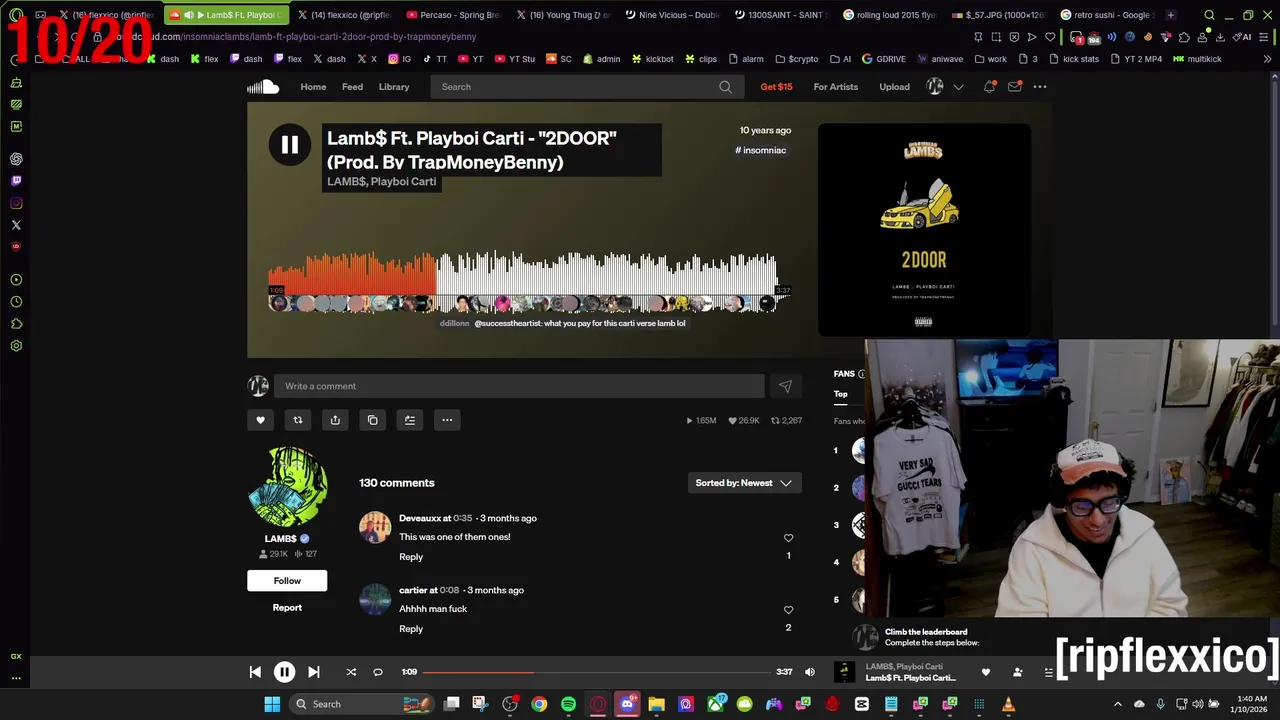
Task: Follow the LAMB$ artist
Action: pyautogui.click(x=287, y=581)
